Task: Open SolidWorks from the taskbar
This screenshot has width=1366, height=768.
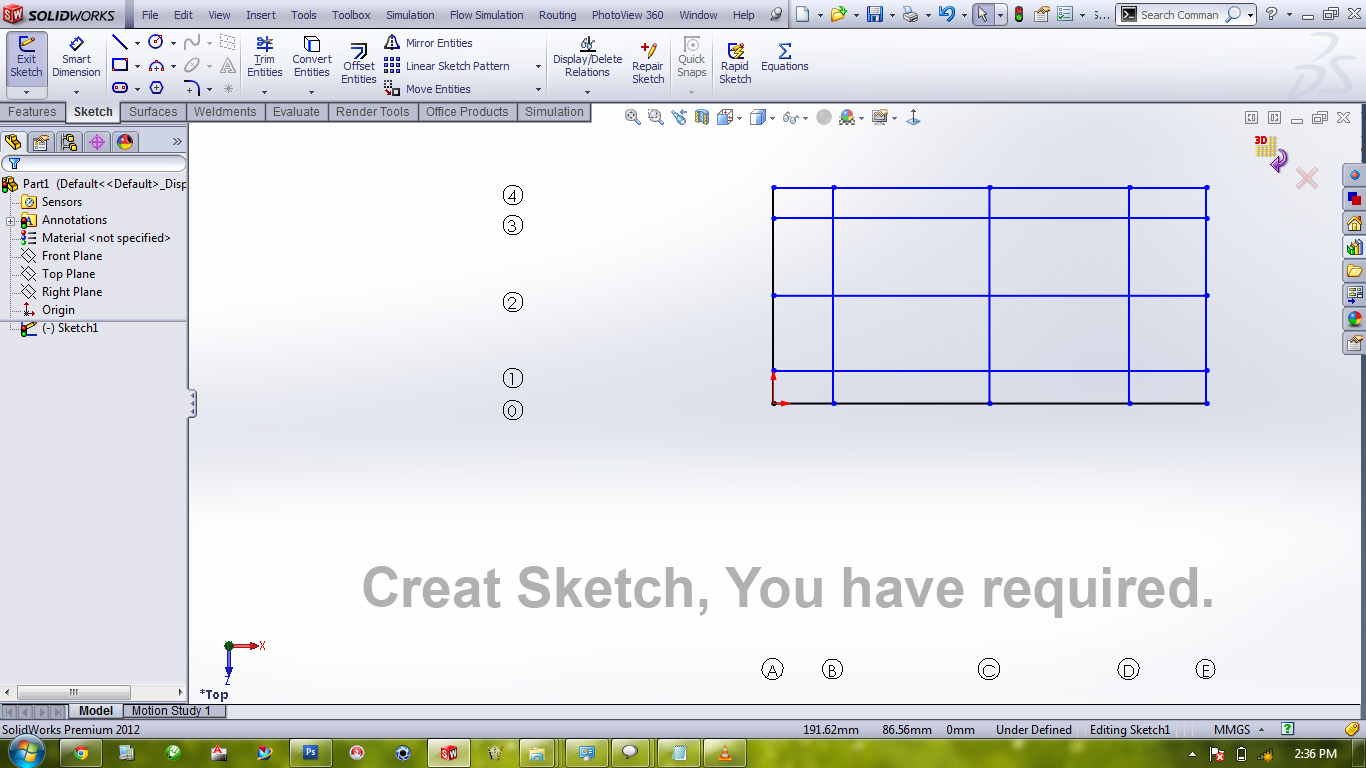Action: click(x=449, y=753)
